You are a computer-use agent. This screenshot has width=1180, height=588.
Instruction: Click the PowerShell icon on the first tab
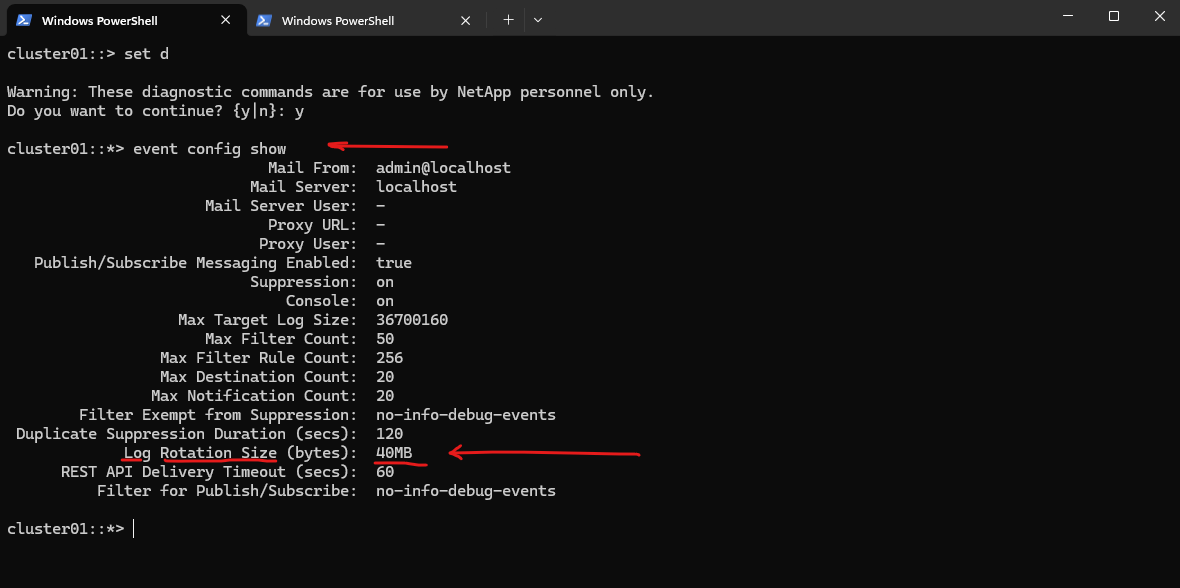click(x=24, y=20)
